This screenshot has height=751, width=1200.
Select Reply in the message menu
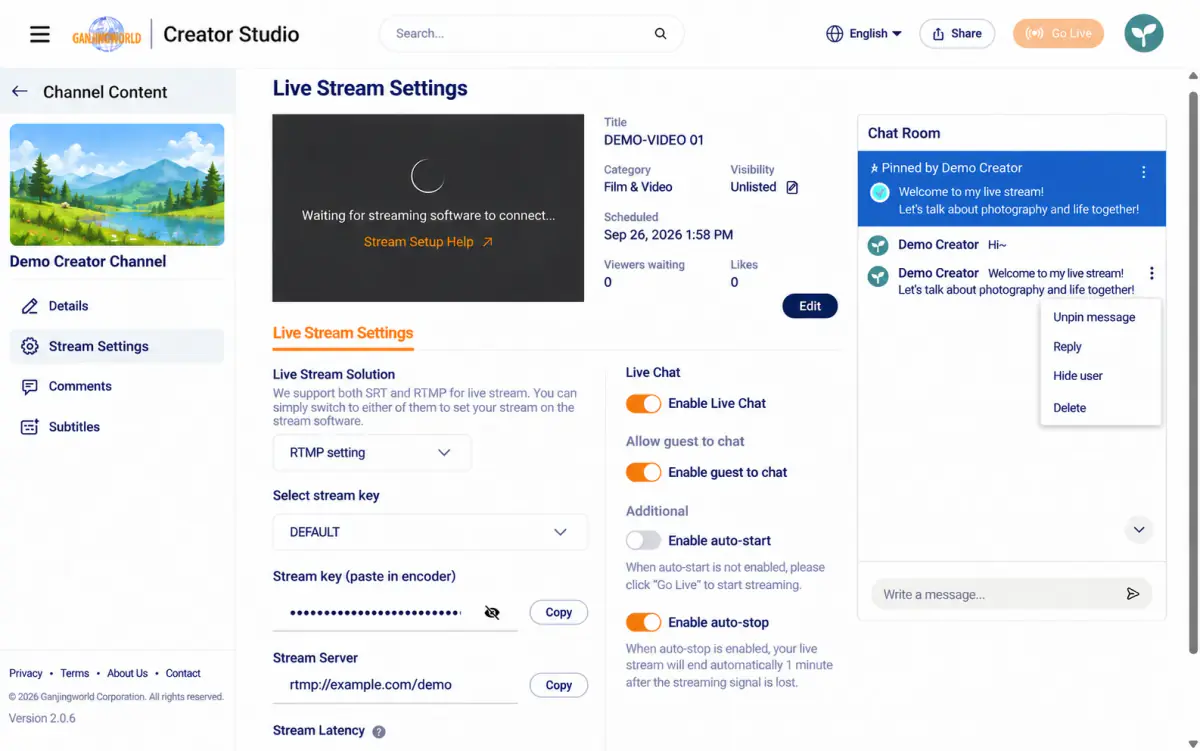pyautogui.click(x=1067, y=347)
